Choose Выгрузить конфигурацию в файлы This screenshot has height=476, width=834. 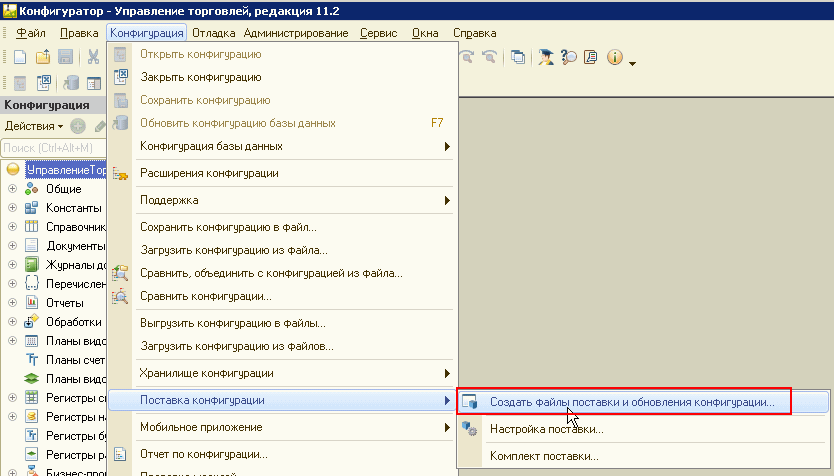[282, 323]
